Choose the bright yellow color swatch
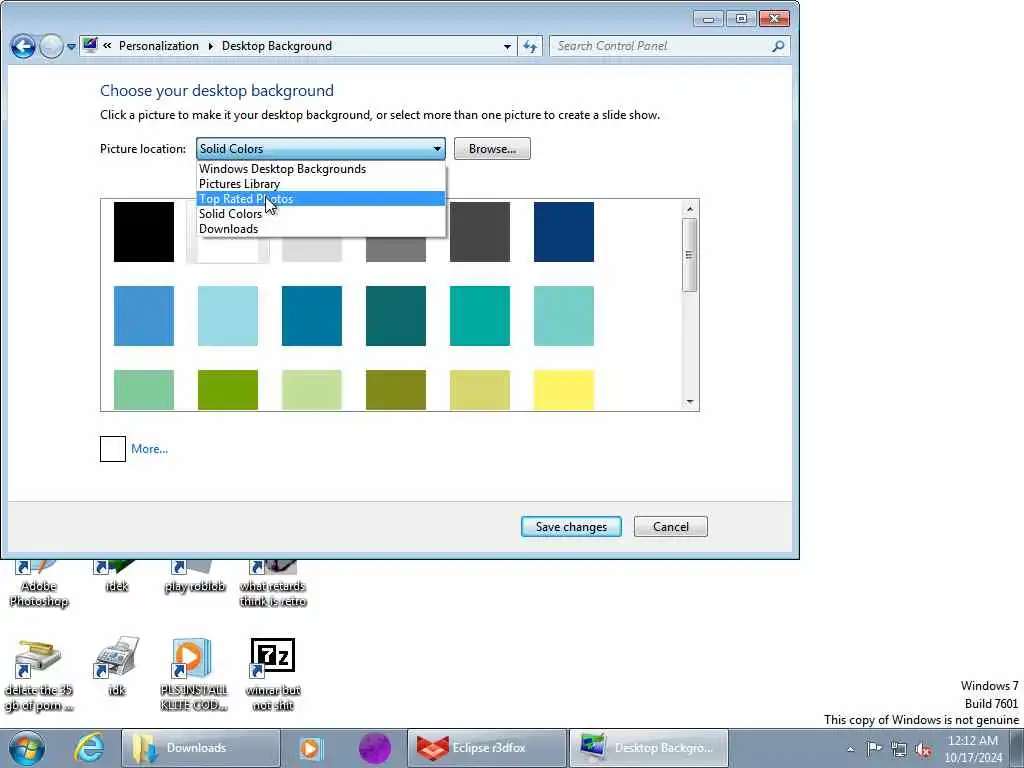The image size is (1024, 768). tap(564, 390)
